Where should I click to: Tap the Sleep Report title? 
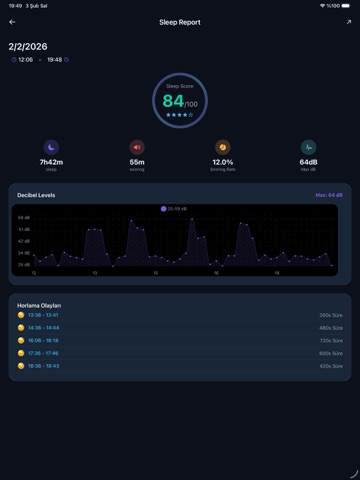coord(180,22)
